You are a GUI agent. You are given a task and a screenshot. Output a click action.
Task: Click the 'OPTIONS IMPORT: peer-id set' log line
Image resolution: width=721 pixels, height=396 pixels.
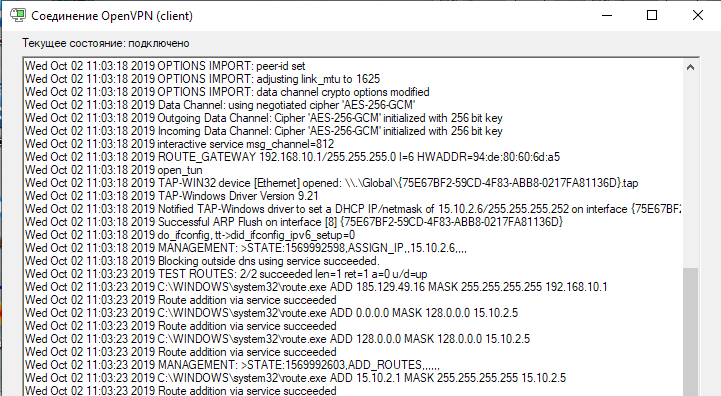point(165,66)
